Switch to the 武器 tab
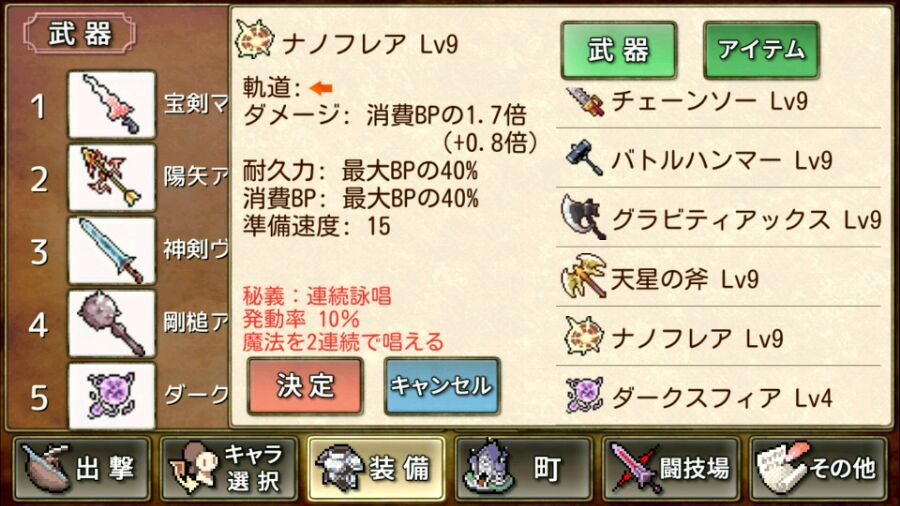 click(619, 50)
